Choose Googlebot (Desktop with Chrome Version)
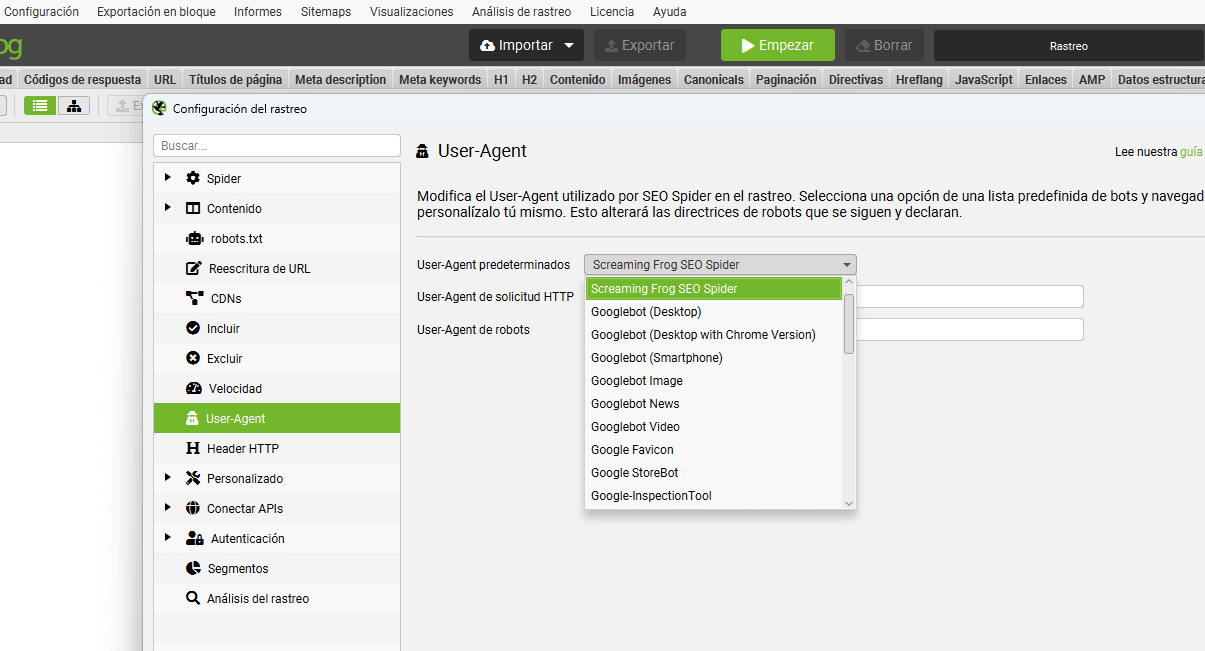 (714, 335)
